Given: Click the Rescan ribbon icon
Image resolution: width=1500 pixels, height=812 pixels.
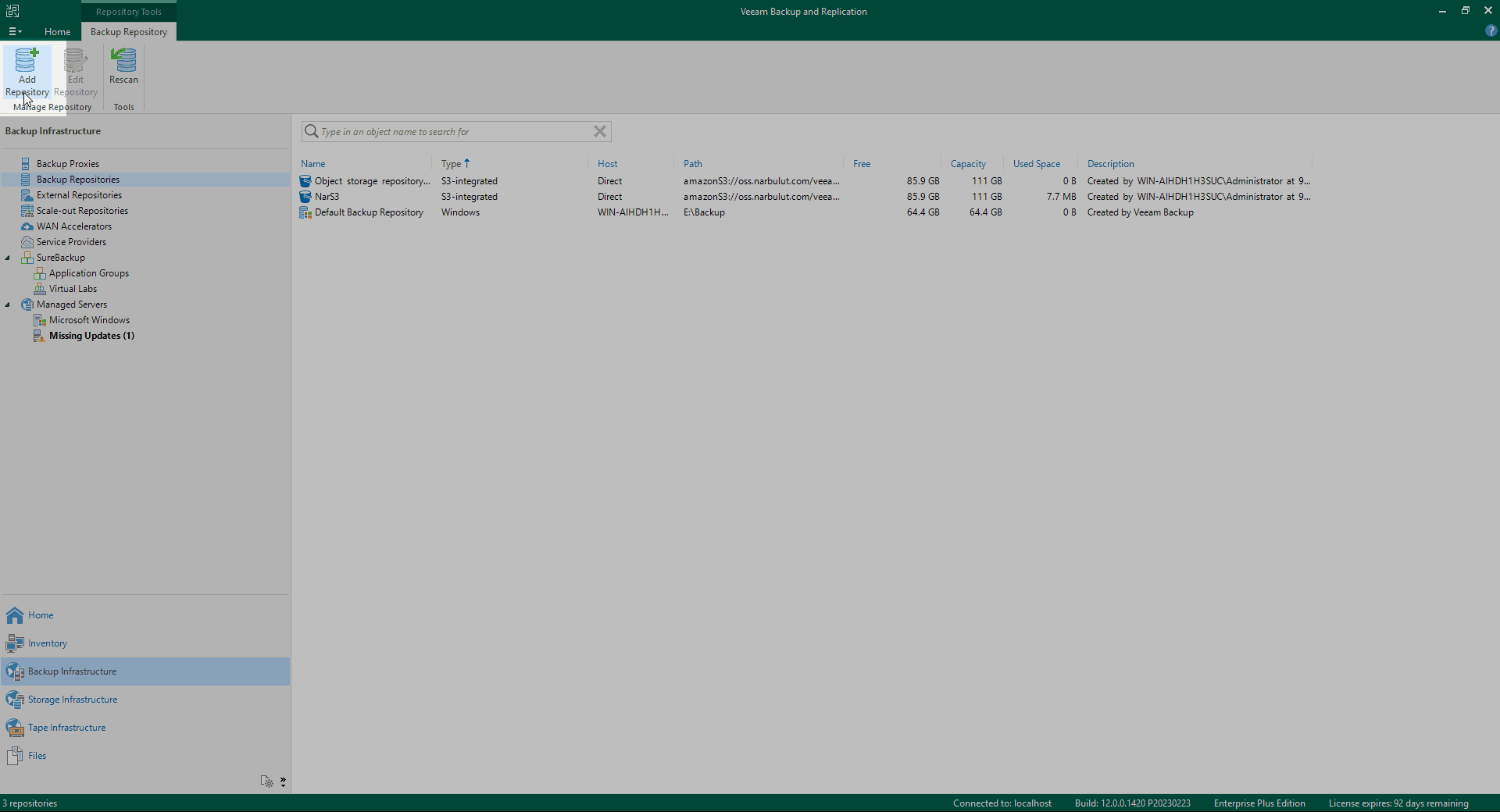Looking at the screenshot, I should click(x=123, y=61).
